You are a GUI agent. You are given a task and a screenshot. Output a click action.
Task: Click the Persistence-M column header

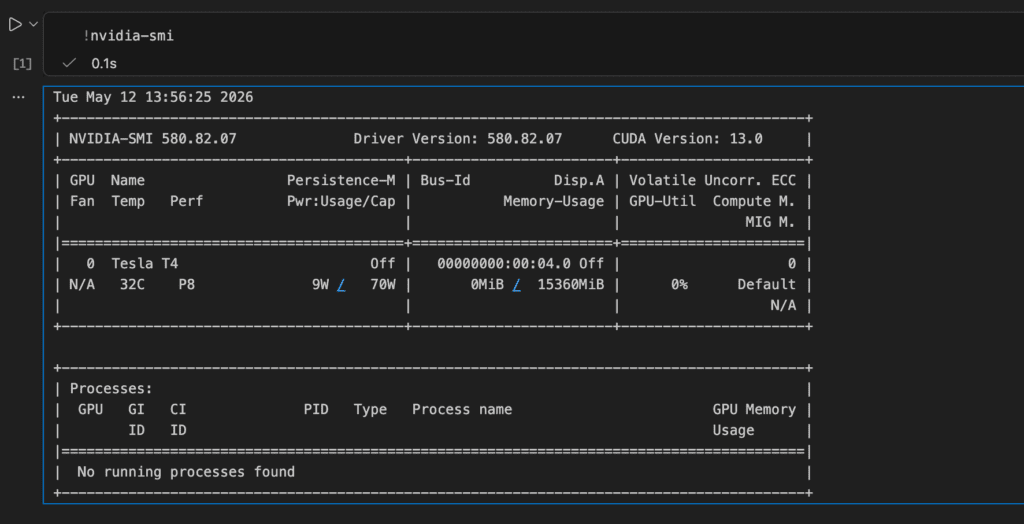(341, 180)
